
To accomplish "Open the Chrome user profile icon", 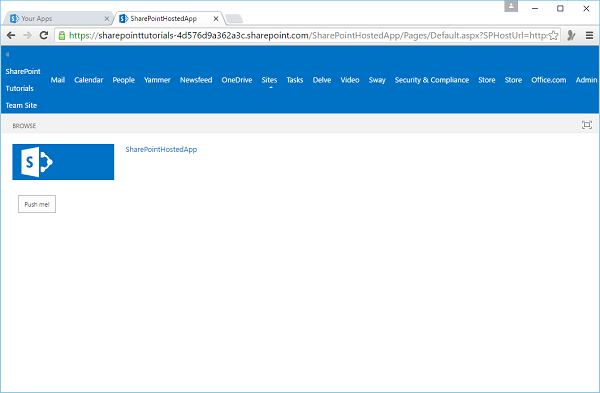I will [x=511, y=6].
